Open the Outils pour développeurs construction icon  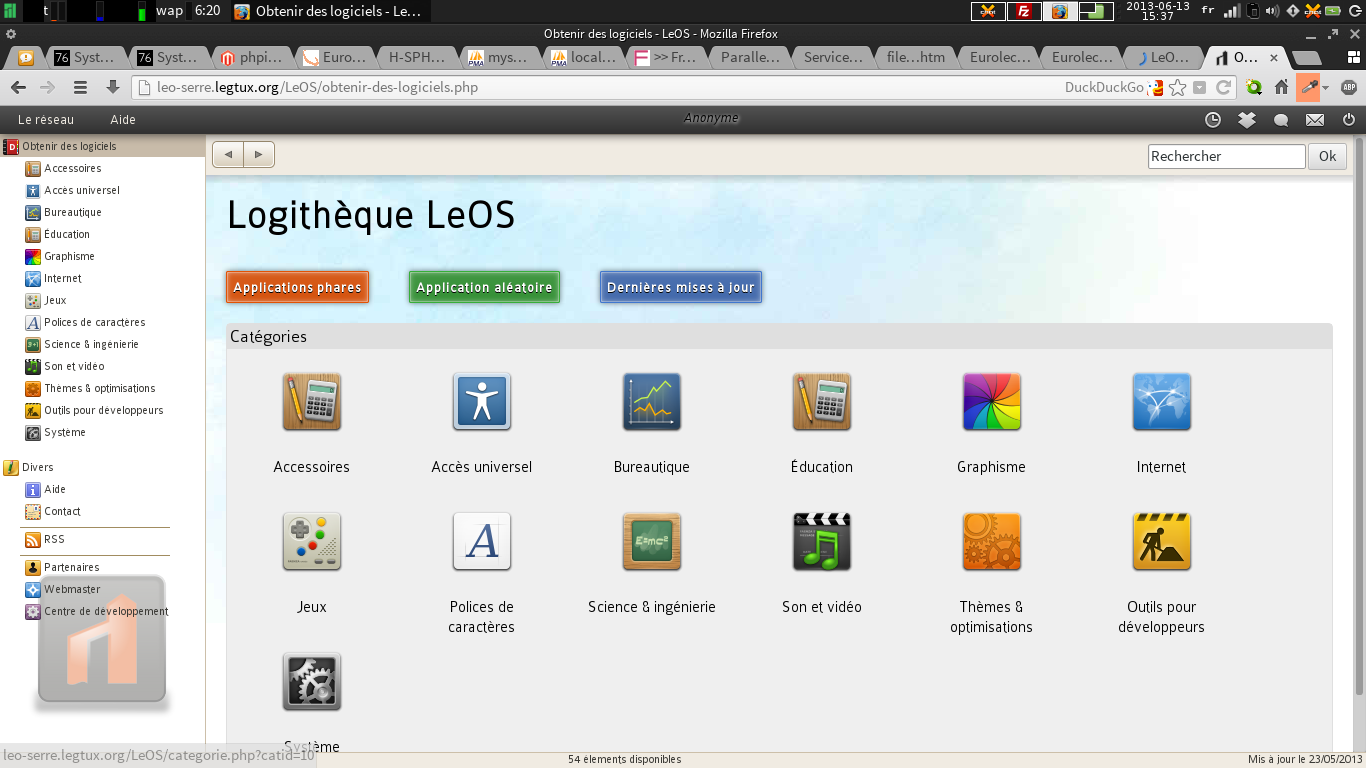point(1162,542)
